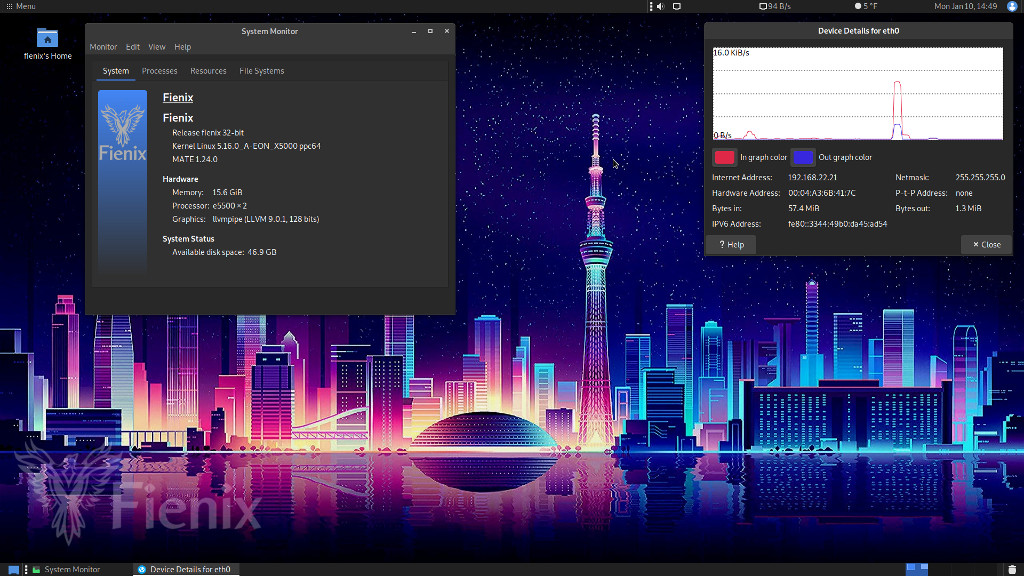Change the red In graph color swatch
Screen dimensions: 1024x576
724,157
